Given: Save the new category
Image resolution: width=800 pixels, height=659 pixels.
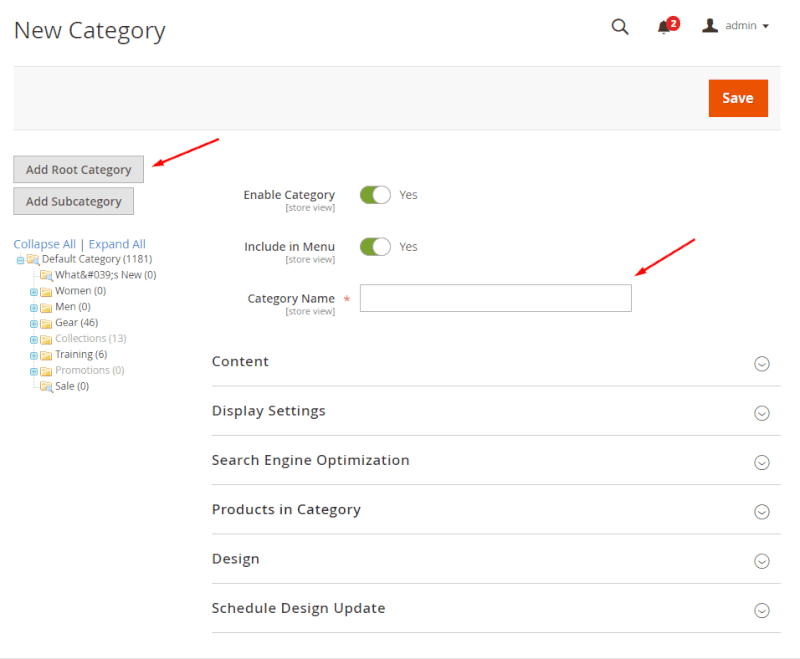Looking at the screenshot, I should (x=738, y=98).
